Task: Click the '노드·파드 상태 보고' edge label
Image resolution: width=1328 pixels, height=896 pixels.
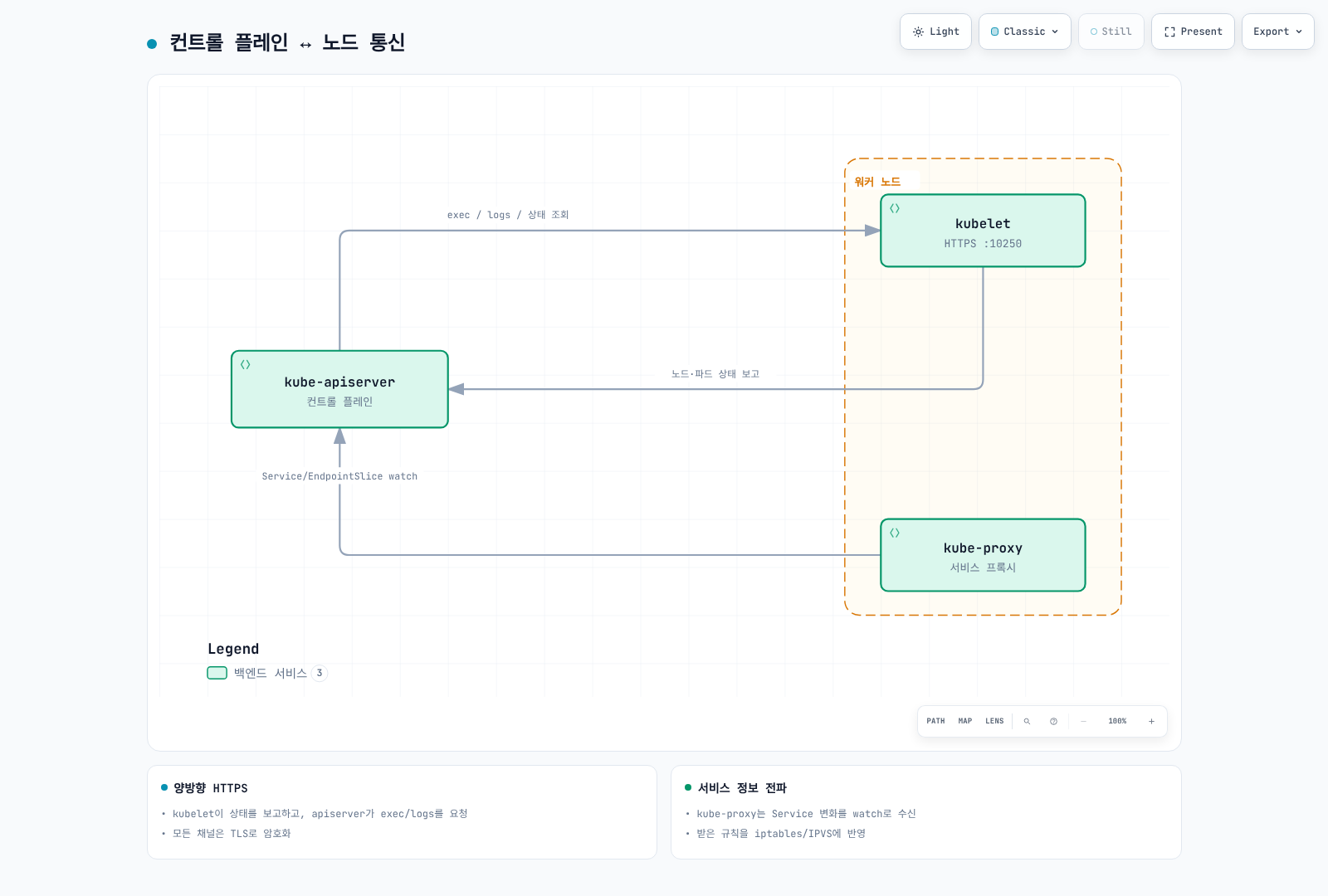Action: pos(715,374)
